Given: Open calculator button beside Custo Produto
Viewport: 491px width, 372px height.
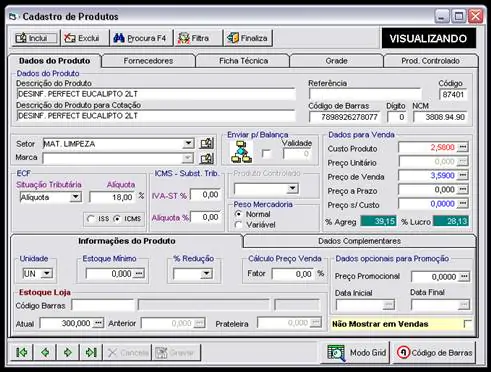Looking at the screenshot, I should pyautogui.click(x=463, y=147).
